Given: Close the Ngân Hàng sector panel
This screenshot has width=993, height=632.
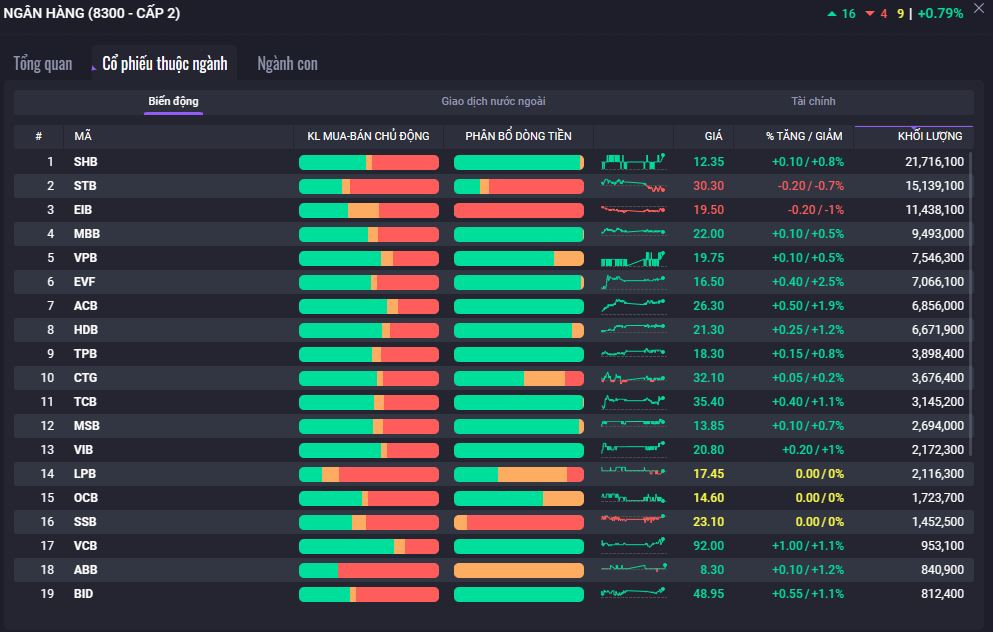Looking at the screenshot, I should [978, 9].
